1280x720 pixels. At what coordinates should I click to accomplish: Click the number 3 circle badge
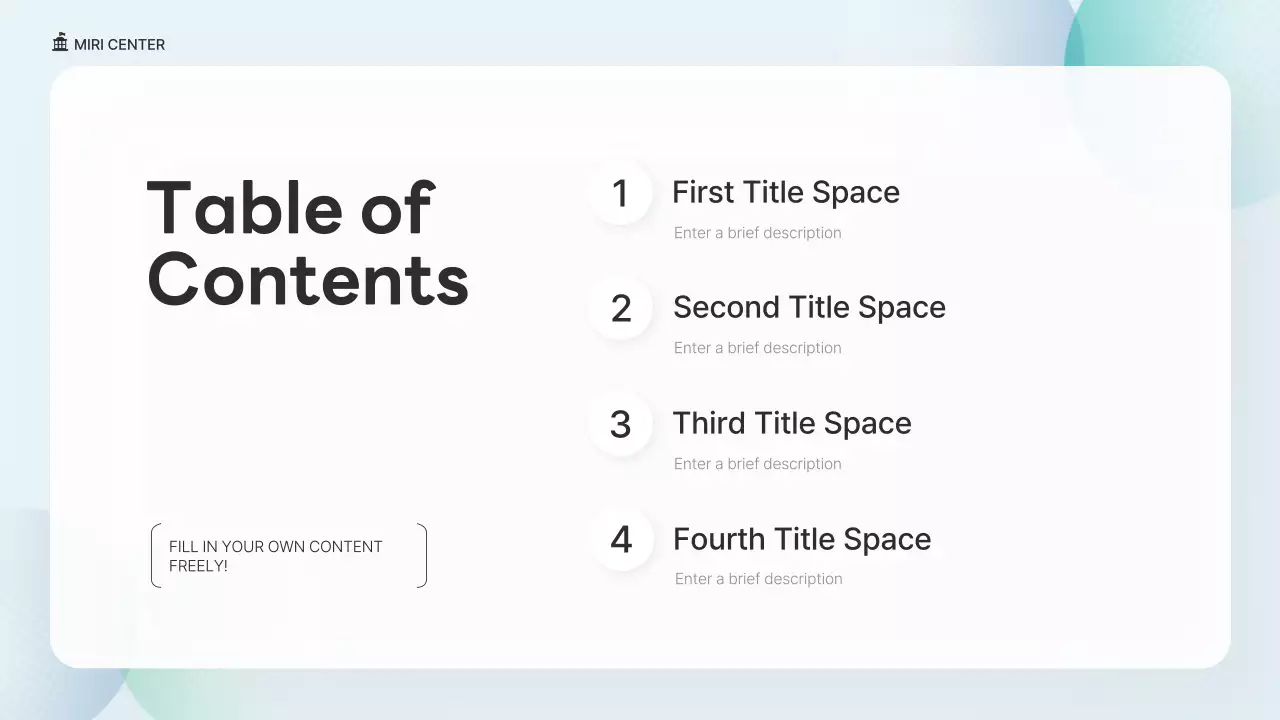tap(620, 424)
